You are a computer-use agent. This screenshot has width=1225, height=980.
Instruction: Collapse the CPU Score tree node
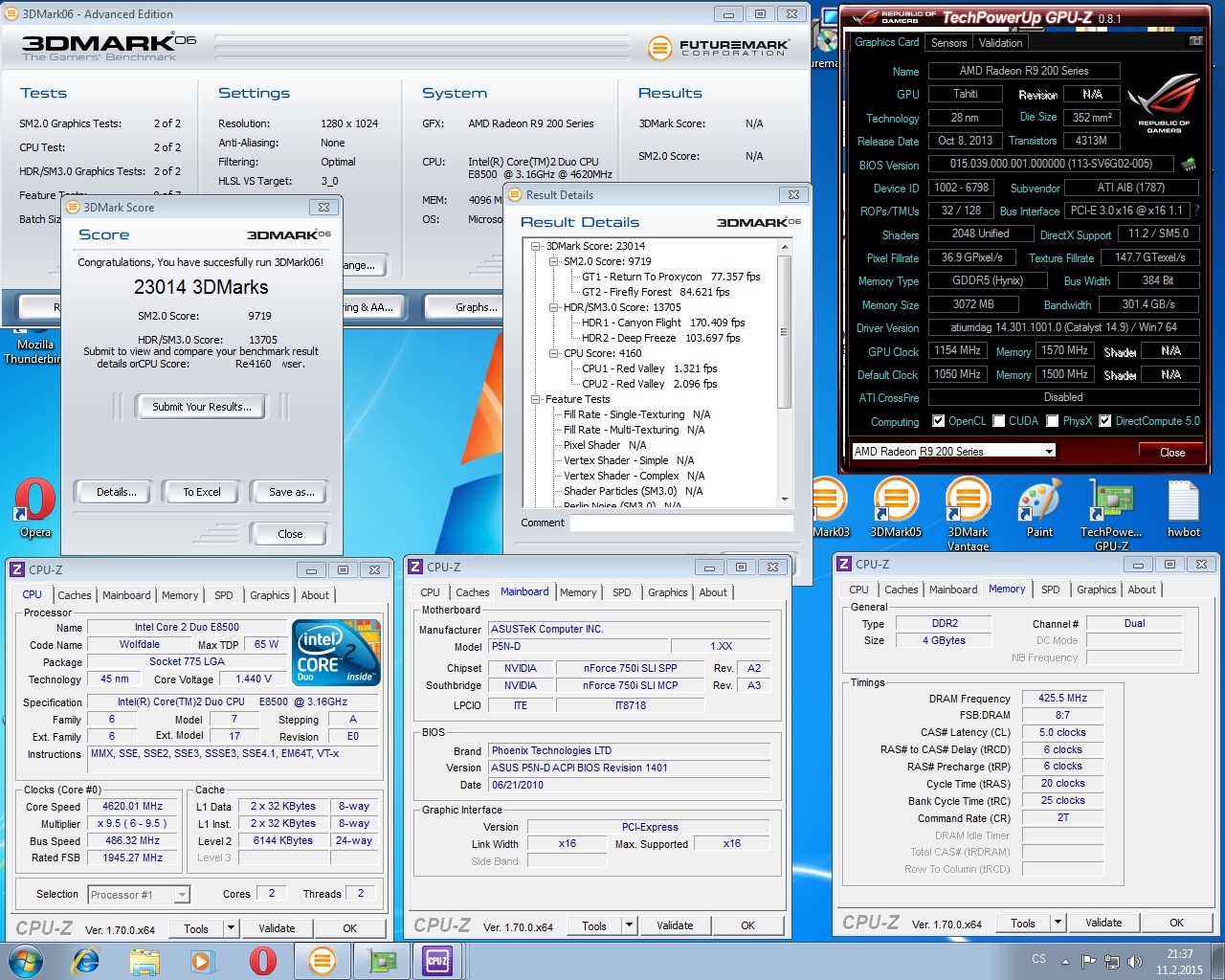pos(554,353)
